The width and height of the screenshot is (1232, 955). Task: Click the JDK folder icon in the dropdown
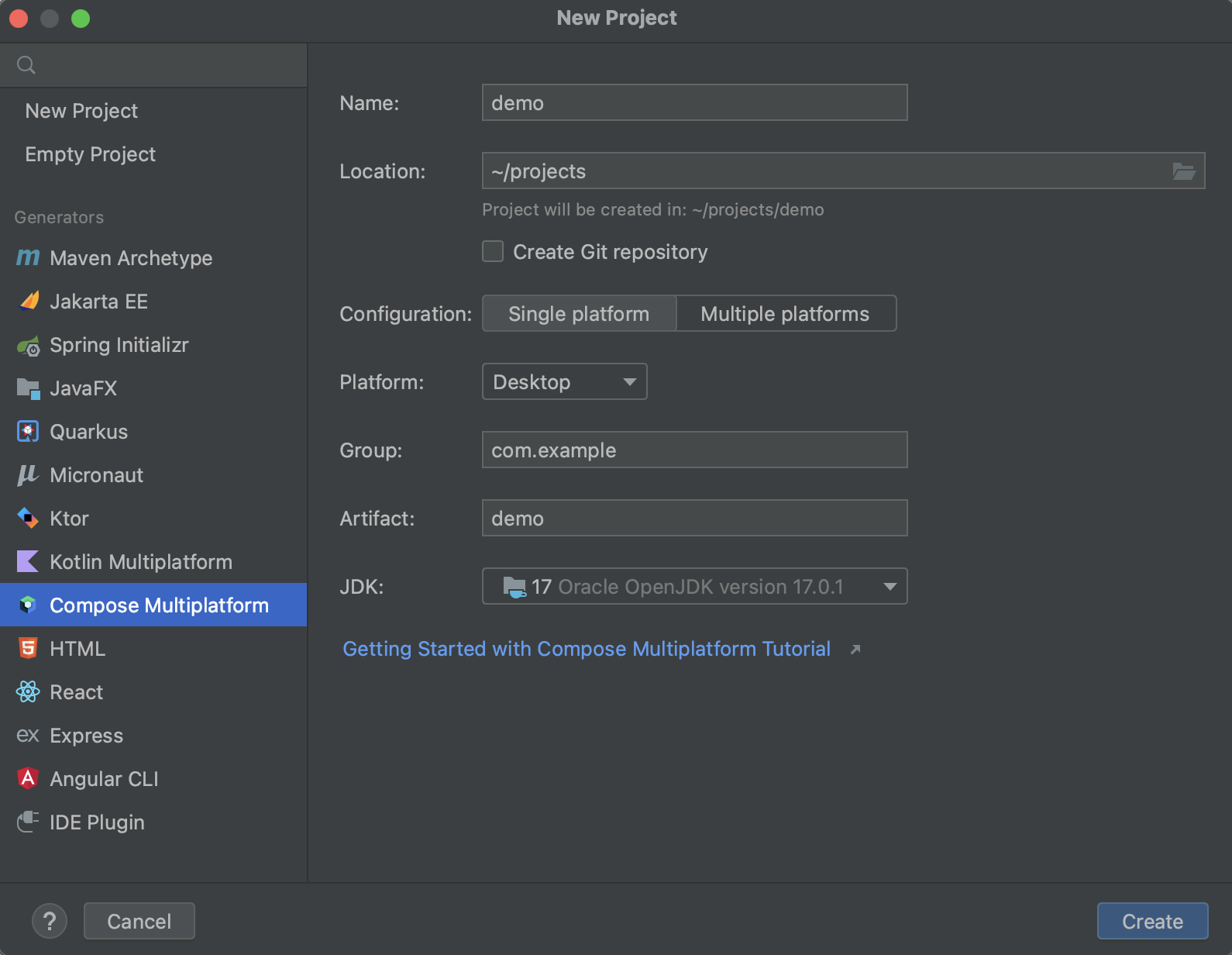(x=514, y=587)
